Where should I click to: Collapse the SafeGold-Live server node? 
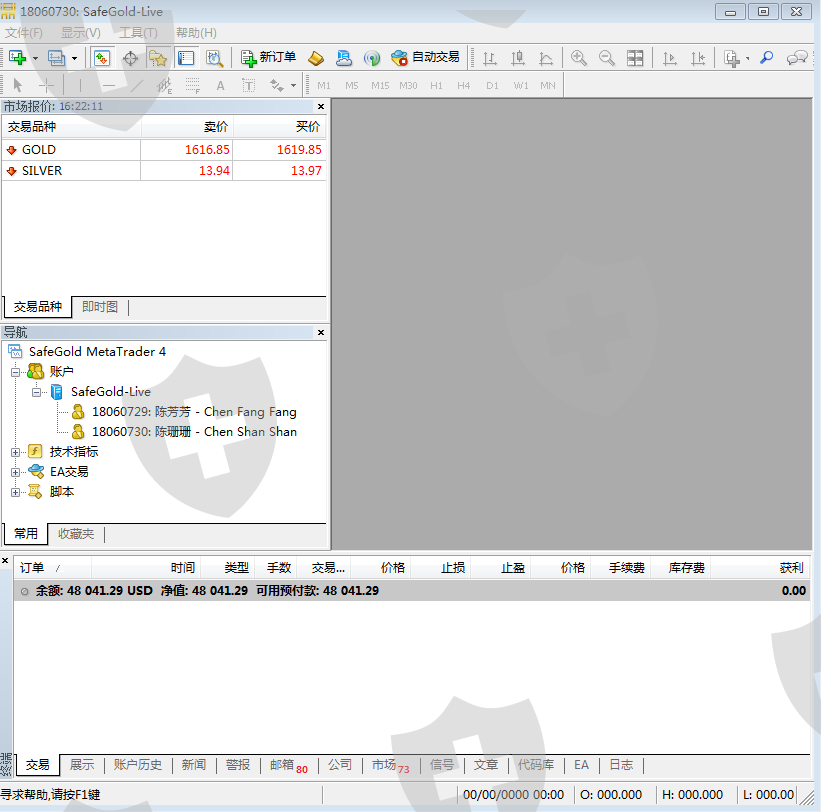36,392
